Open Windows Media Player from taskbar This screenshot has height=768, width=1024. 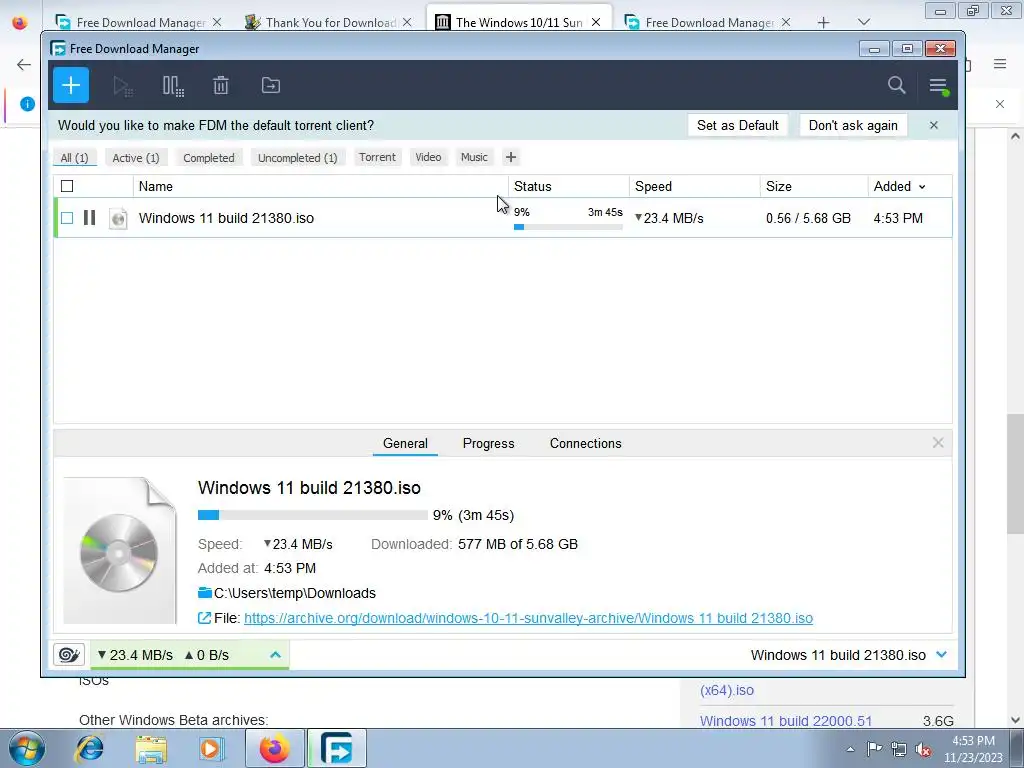pos(210,748)
